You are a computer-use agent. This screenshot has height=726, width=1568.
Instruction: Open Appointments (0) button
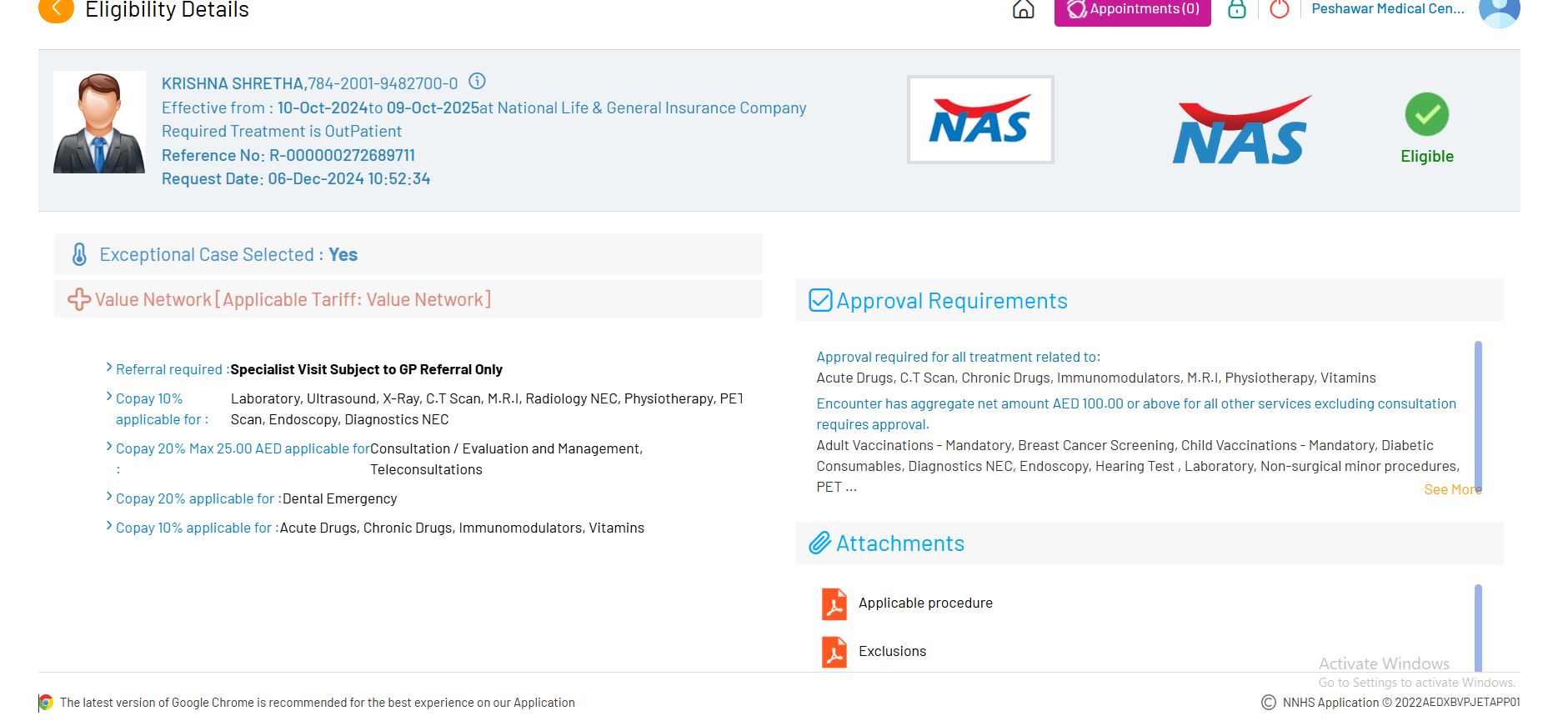click(1132, 10)
